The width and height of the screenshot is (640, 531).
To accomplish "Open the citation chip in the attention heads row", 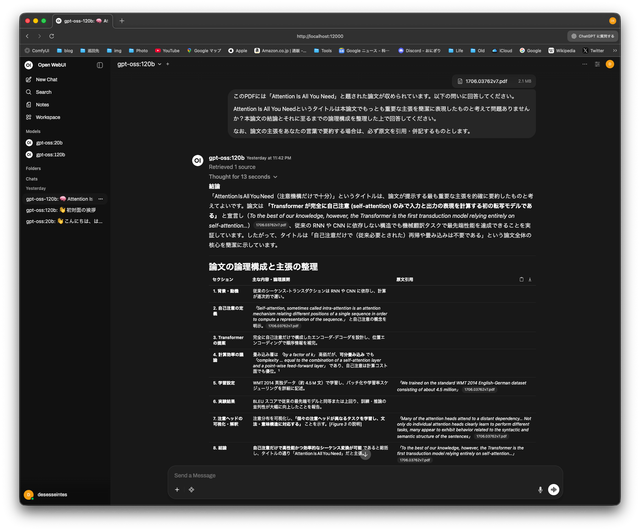I will [492, 436].
